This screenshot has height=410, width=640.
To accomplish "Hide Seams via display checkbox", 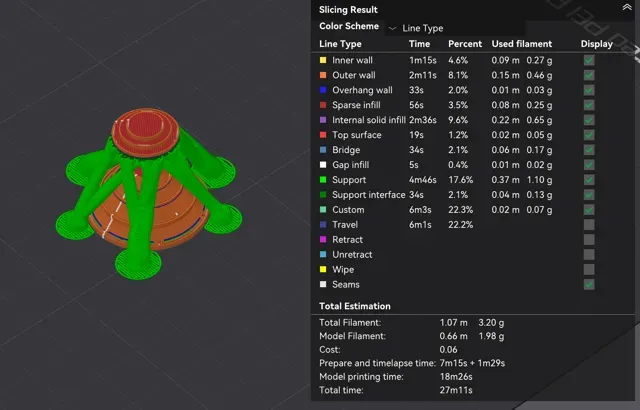I will [x=589, y=285].
